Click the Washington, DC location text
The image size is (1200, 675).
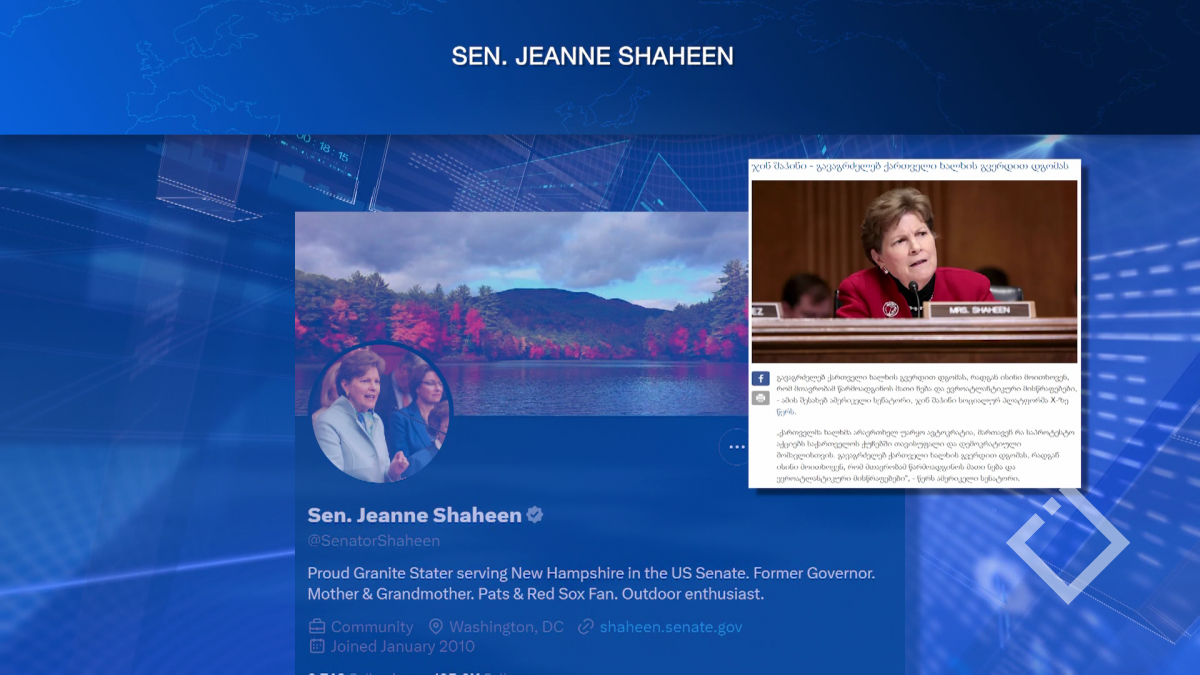[506, 627]
